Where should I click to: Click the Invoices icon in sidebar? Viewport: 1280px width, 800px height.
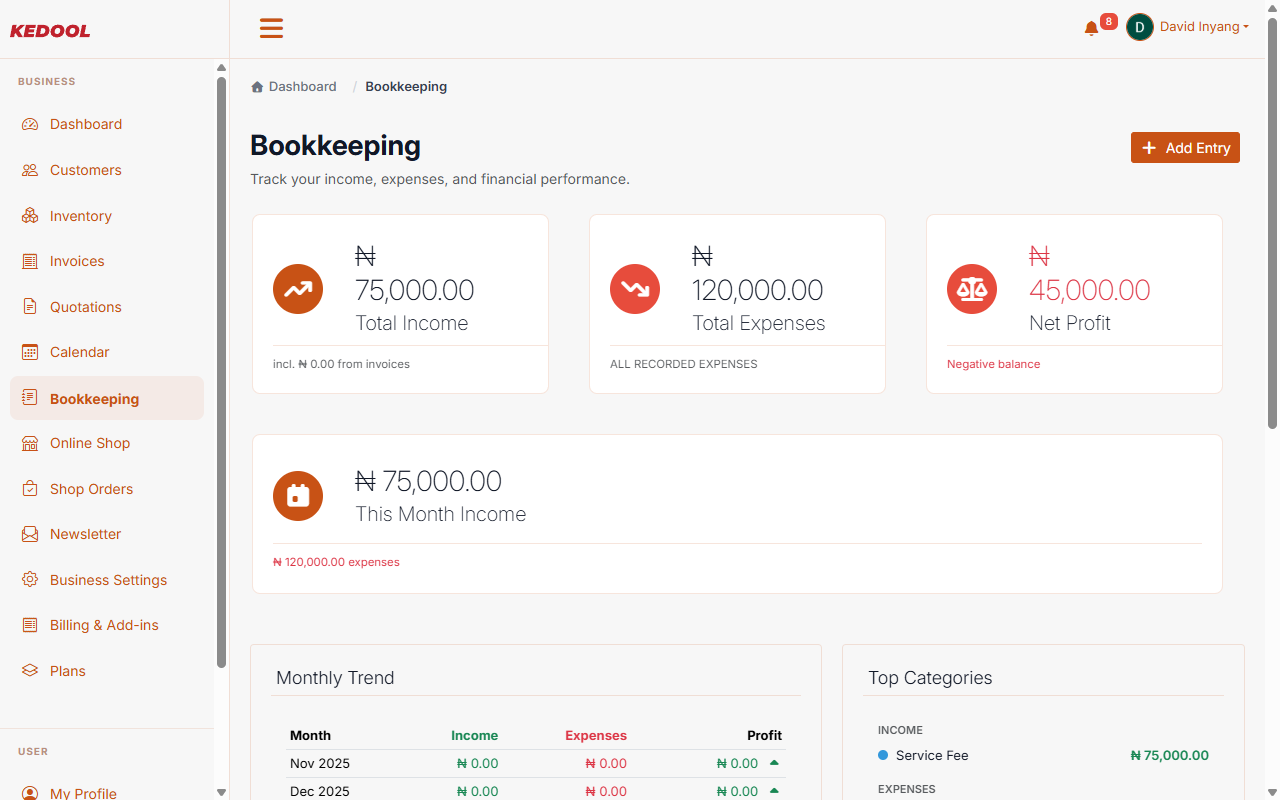(30, 261)
